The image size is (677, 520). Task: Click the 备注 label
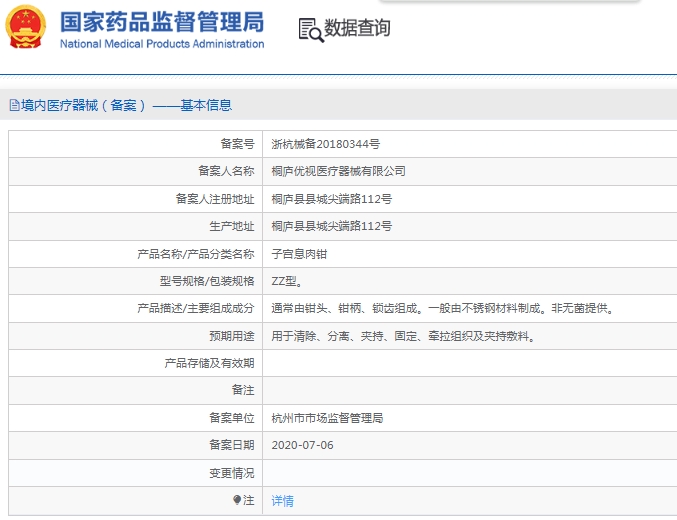[243, 390]
